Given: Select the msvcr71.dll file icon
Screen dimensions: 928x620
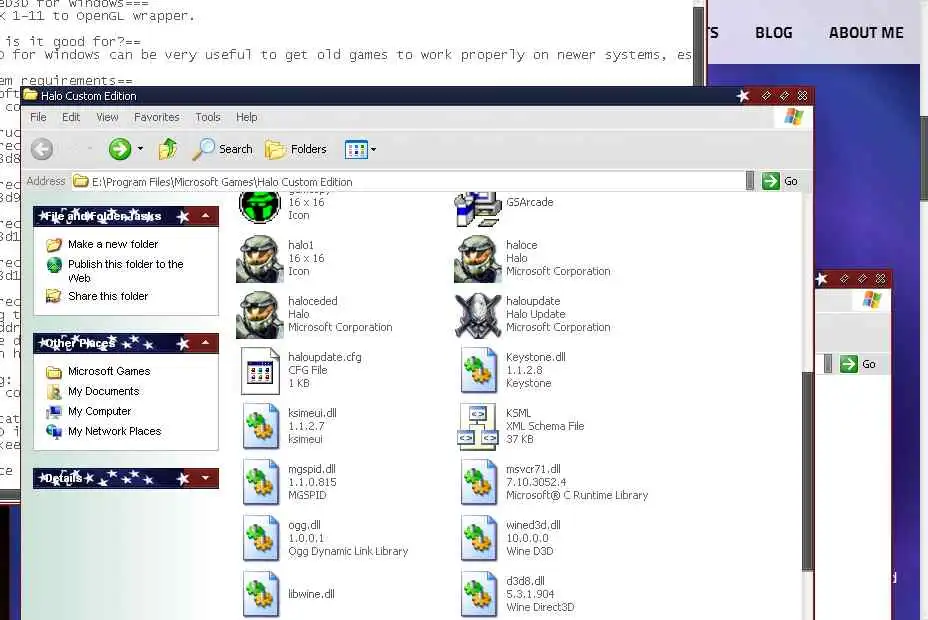Looking at the screenshot, I should click(x=478, y=483).
